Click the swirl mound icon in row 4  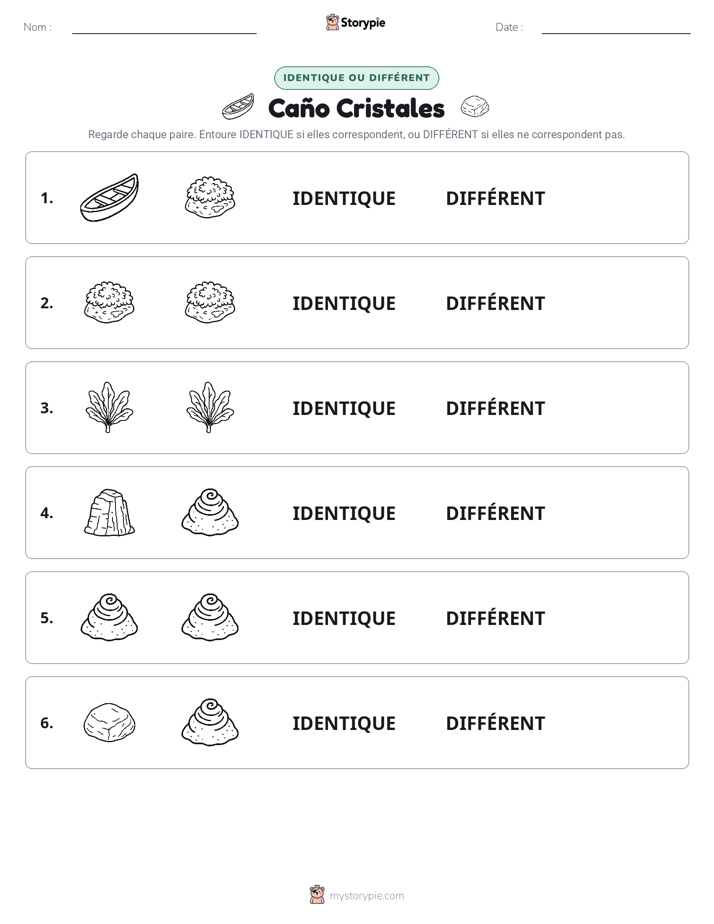210,512
